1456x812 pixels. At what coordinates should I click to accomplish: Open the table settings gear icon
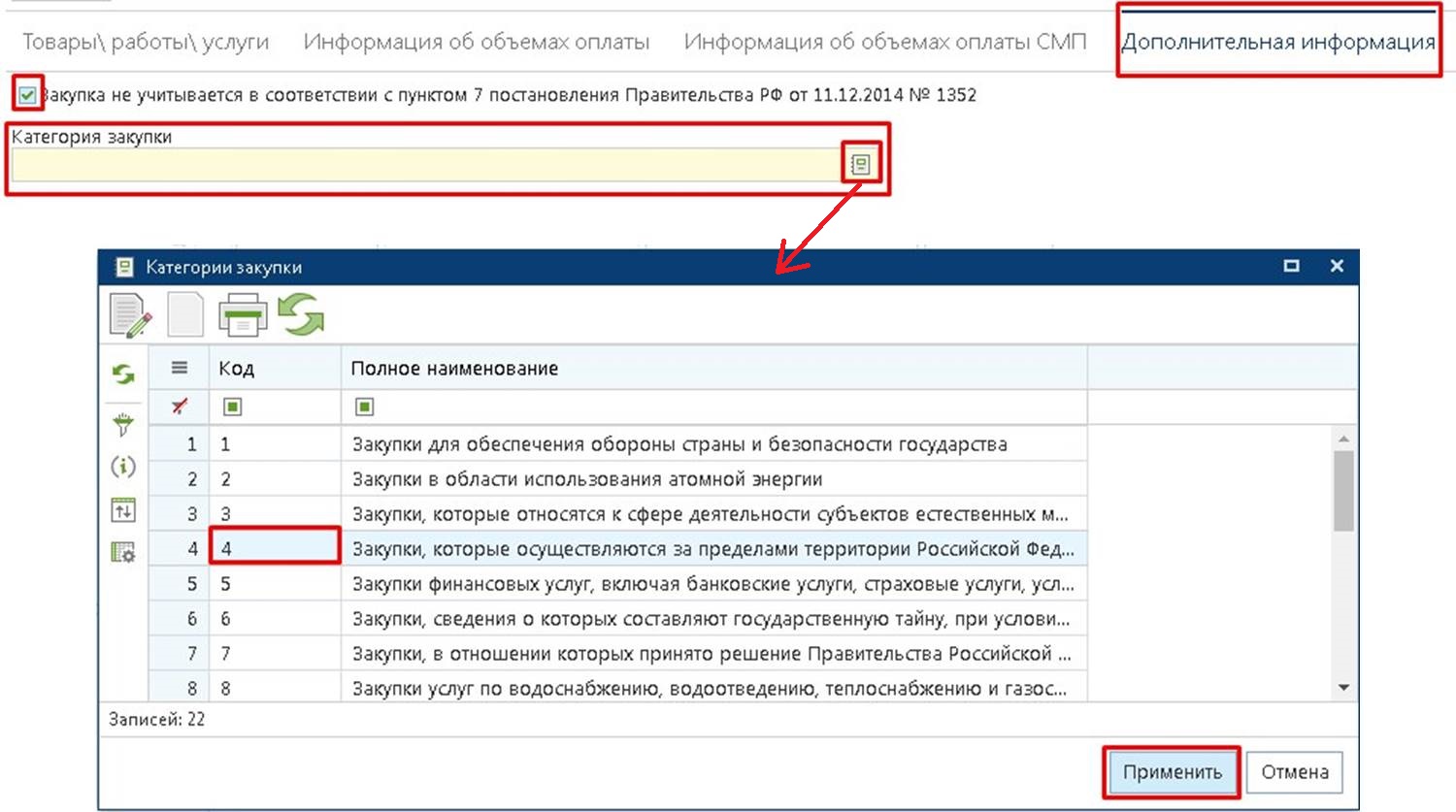[x=123, y=552]
